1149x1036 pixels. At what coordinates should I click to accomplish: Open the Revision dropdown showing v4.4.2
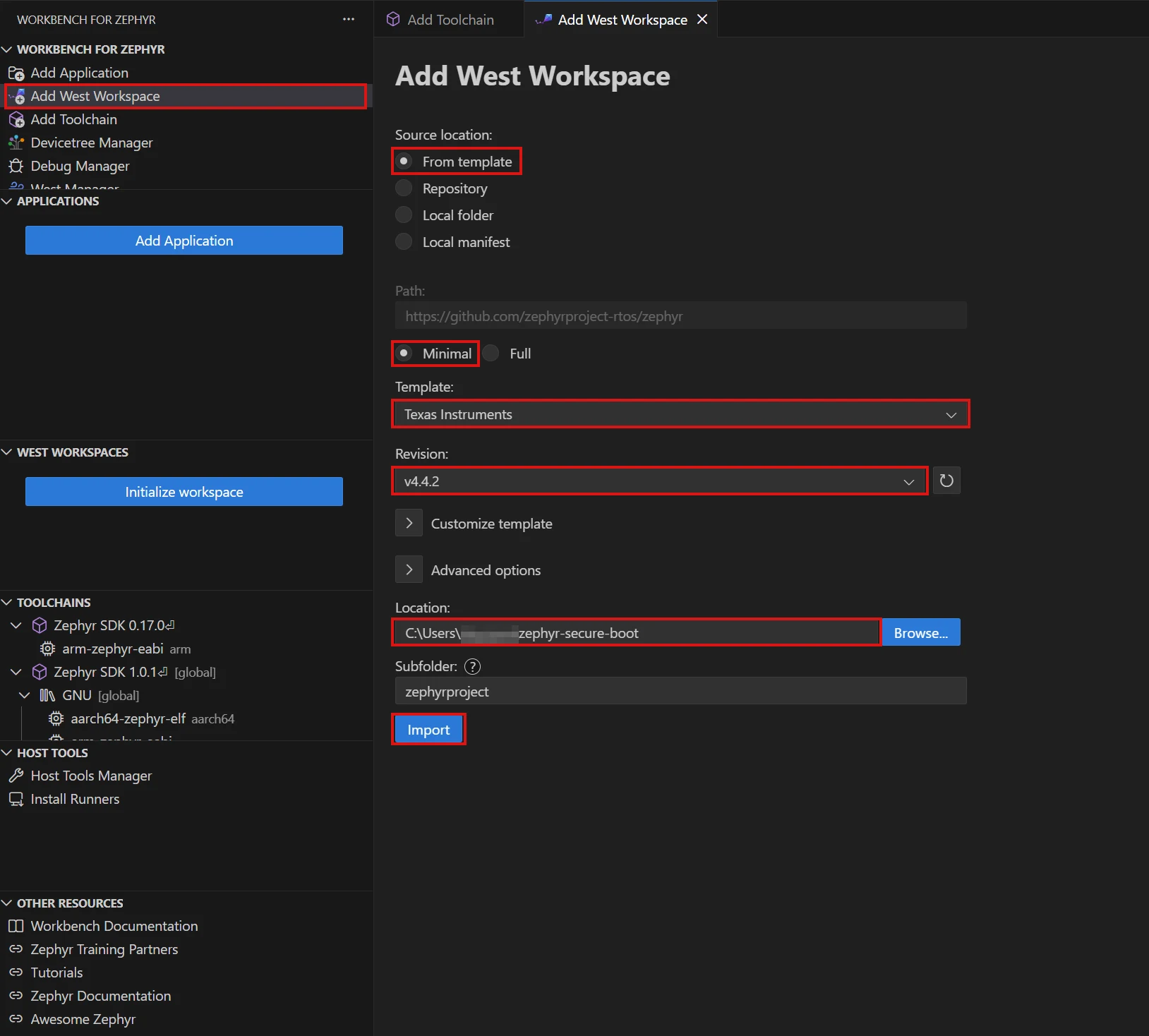tap(660, 481)
